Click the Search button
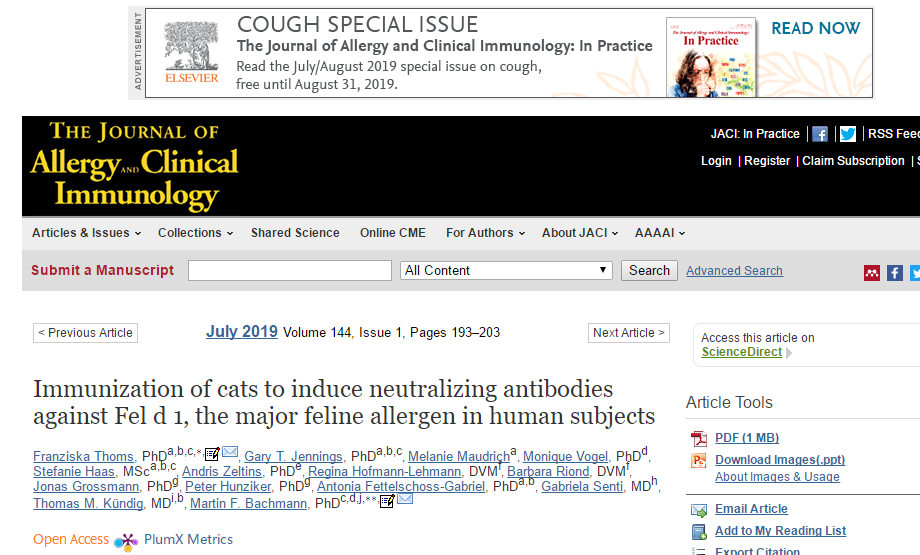The width and height of the screenshot is (920, 555). pyautogui.click(x=649, y=270)
